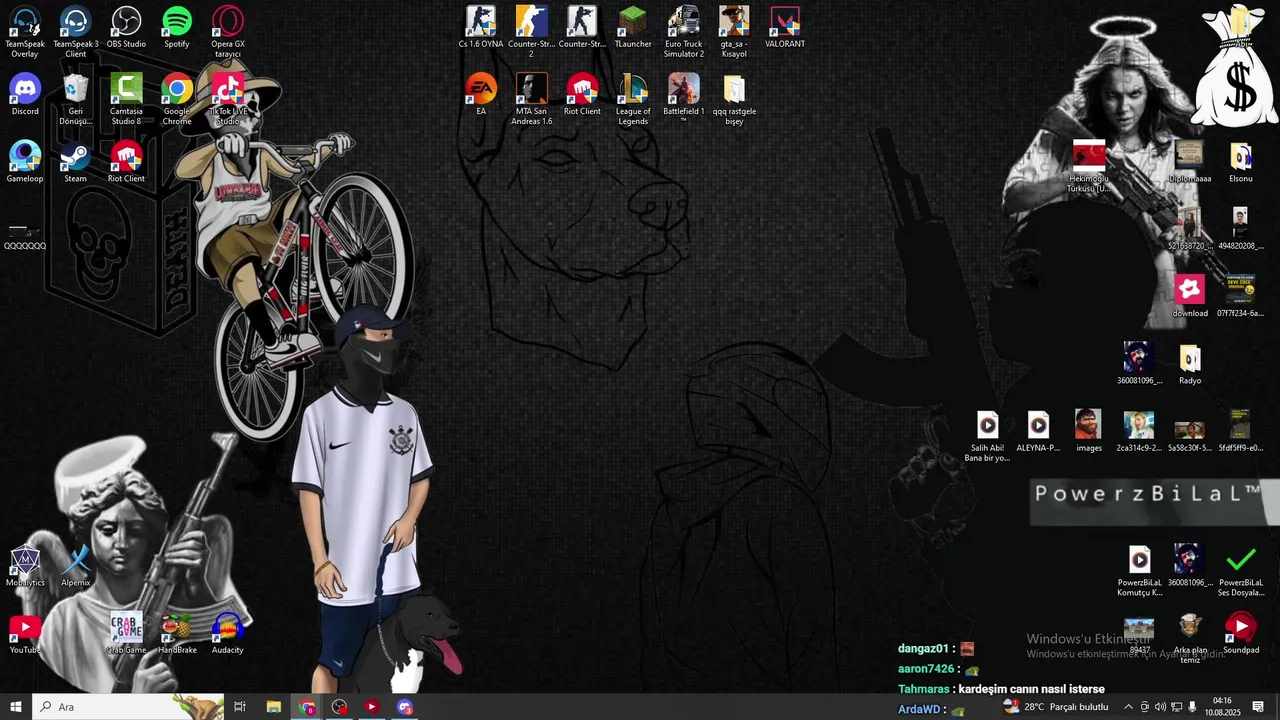Select the Soundpad desktop icon
The image size is (1280, 720).
click(x=1241, y=634)
